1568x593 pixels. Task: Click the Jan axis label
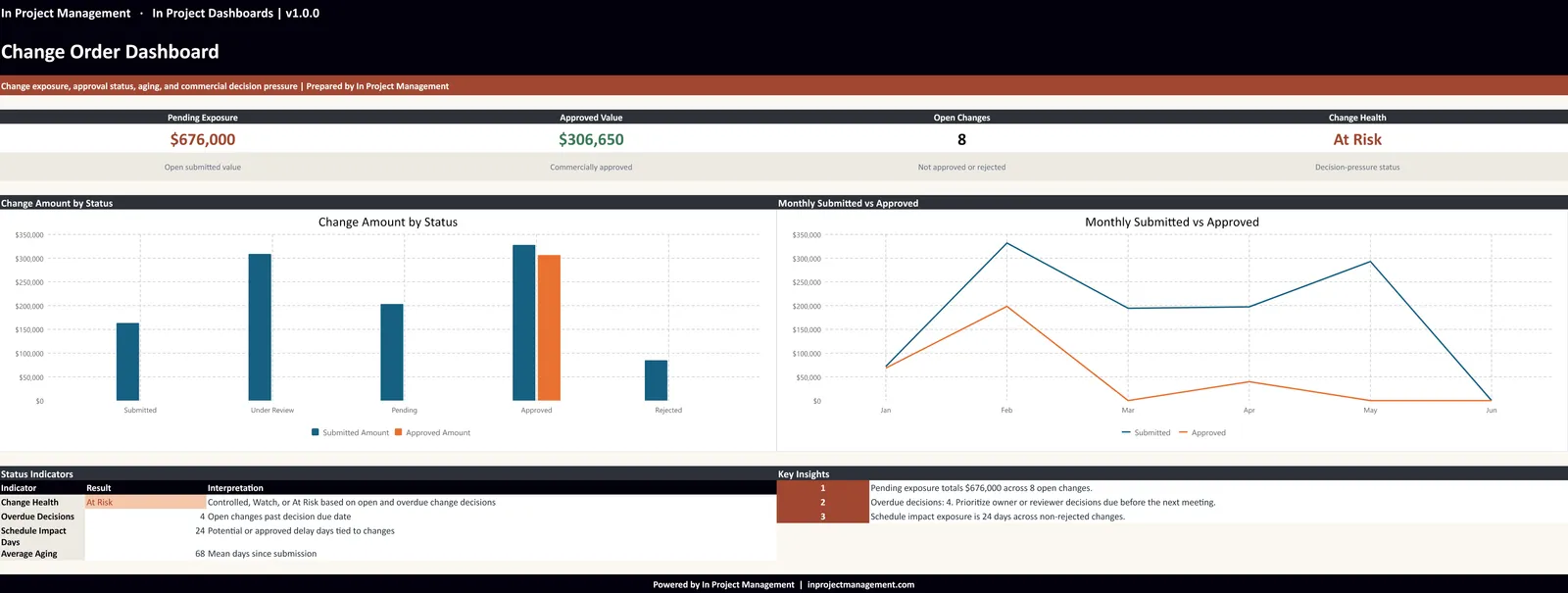click(x=886, y=411)
